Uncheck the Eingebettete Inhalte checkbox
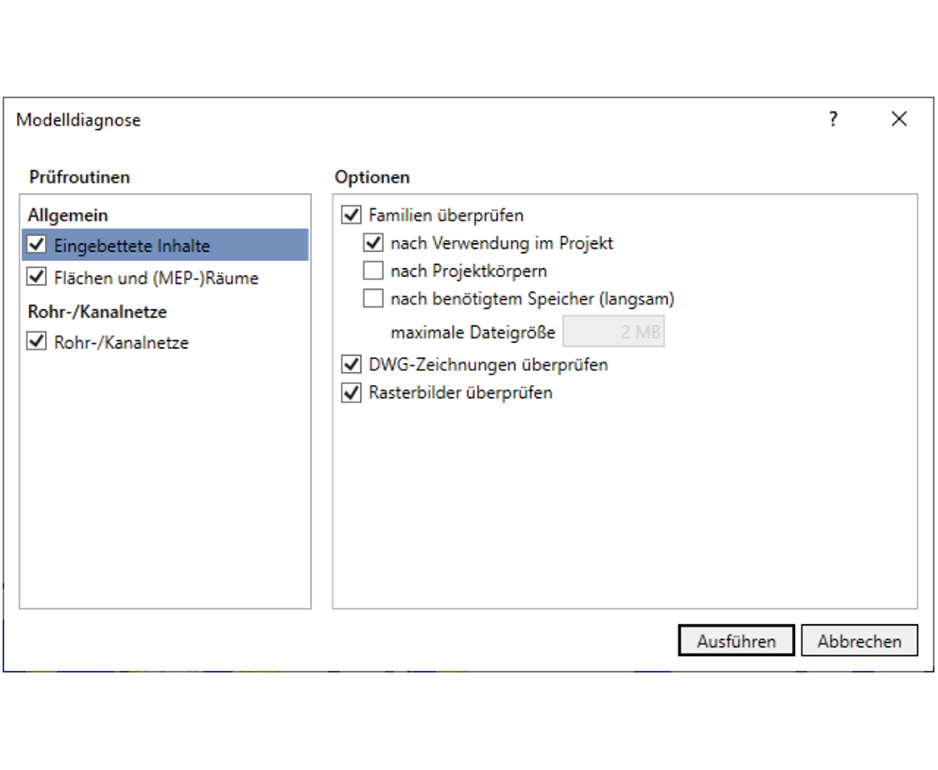The image size is (938, 770). pyautogui.click(x=37, y=245)
